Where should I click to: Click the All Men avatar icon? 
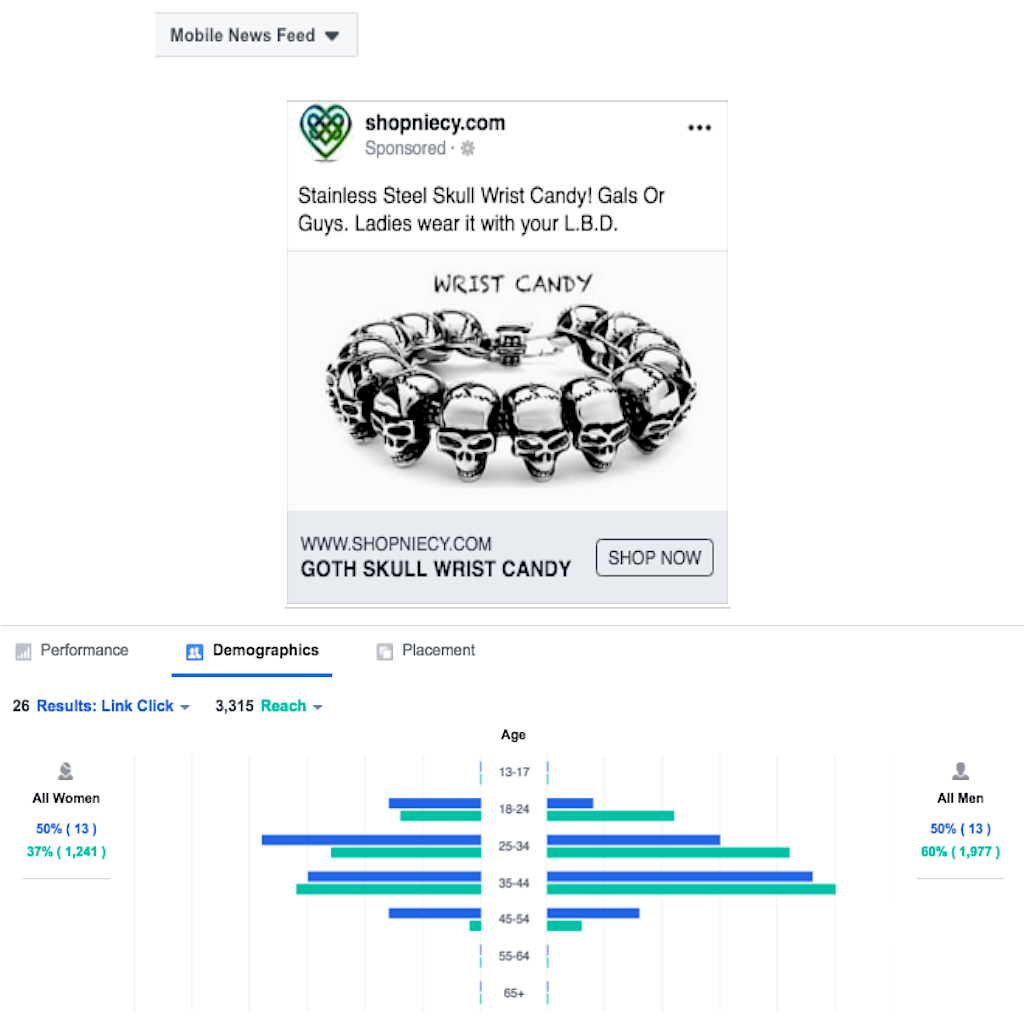point(960,772)
